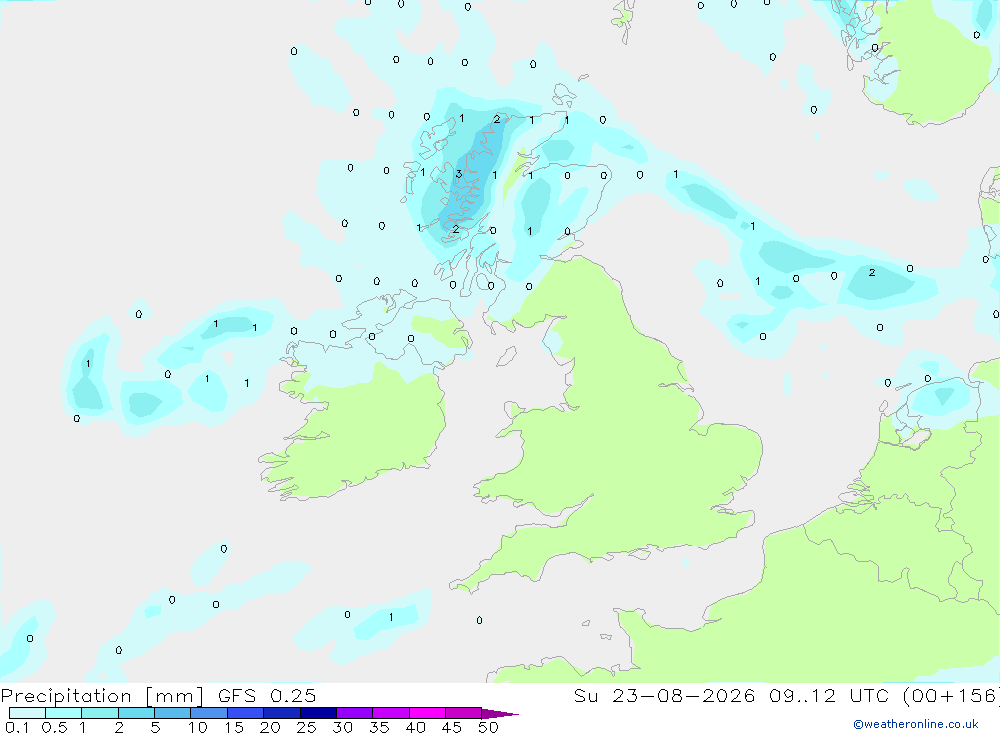Click the weatheronline.co.uk link
The image size is (1000, 733).
(916, 724)
